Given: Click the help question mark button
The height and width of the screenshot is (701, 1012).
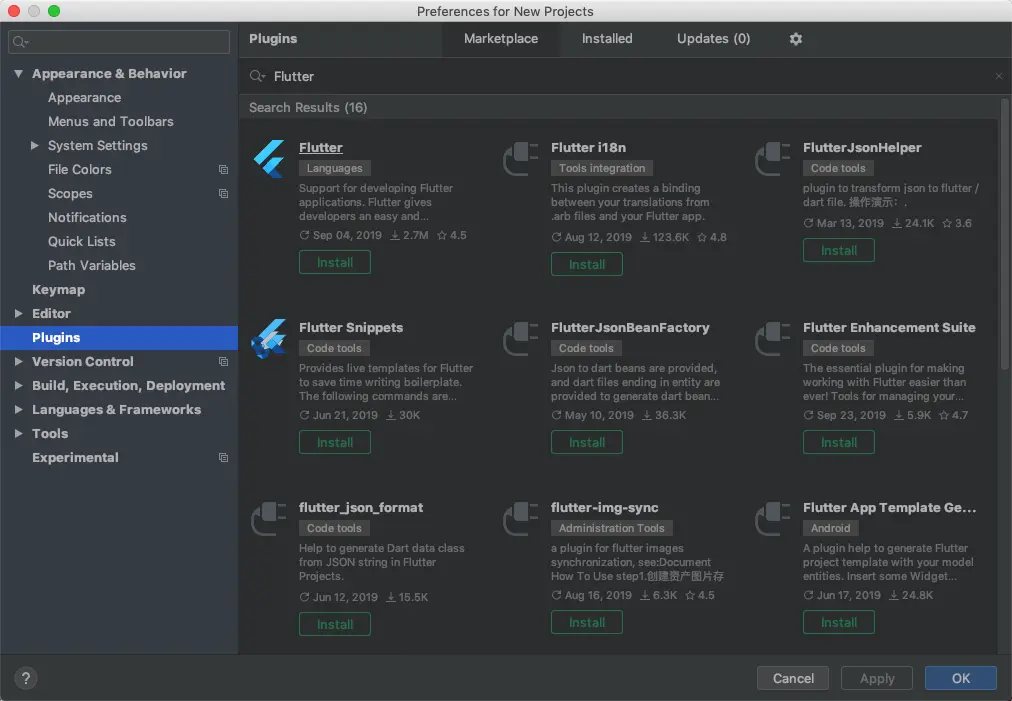Looking at the screenshot, I should pyautogui.click(x=26, y=678).
